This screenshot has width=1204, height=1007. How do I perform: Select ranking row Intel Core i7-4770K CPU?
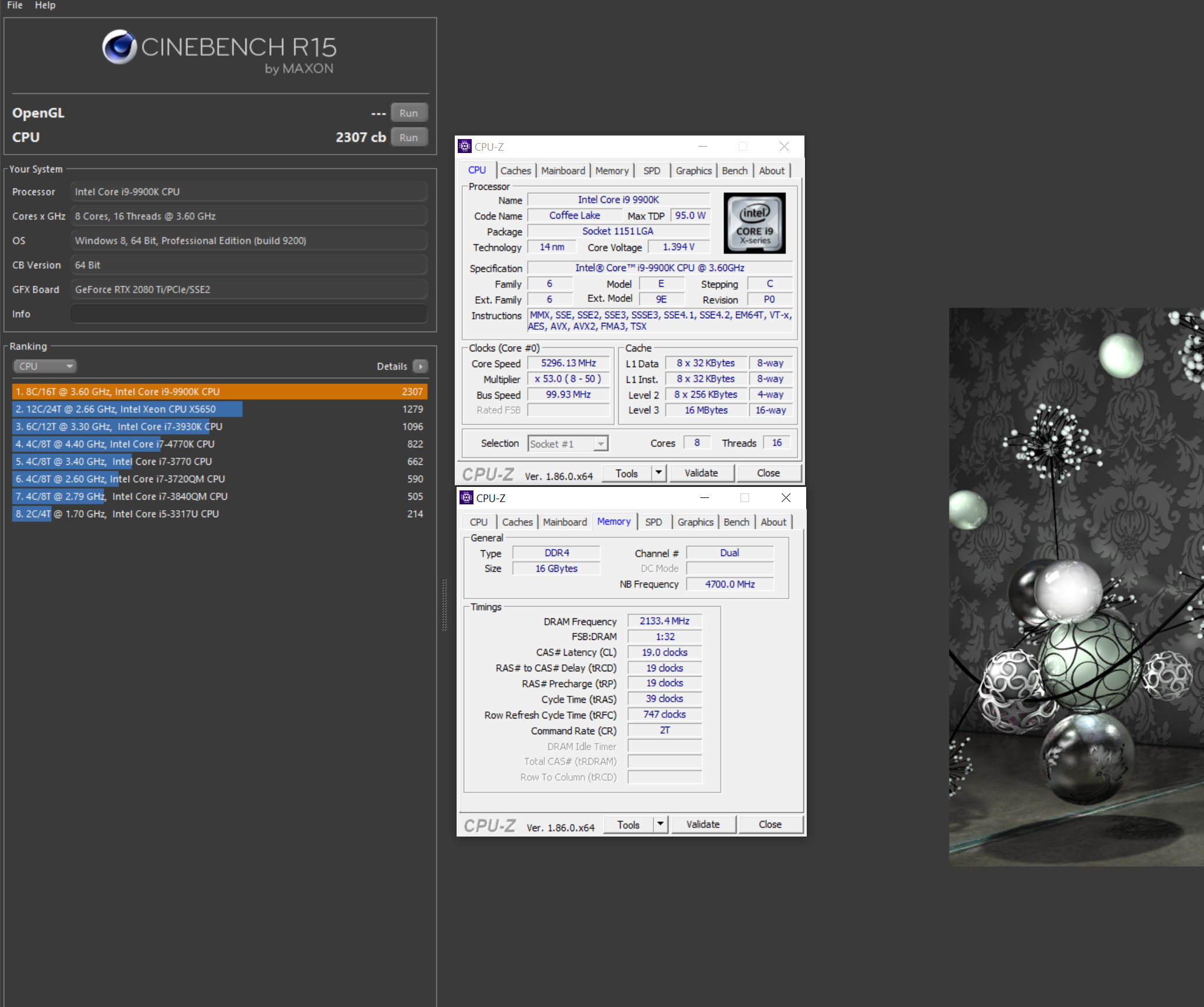(220, 444)
